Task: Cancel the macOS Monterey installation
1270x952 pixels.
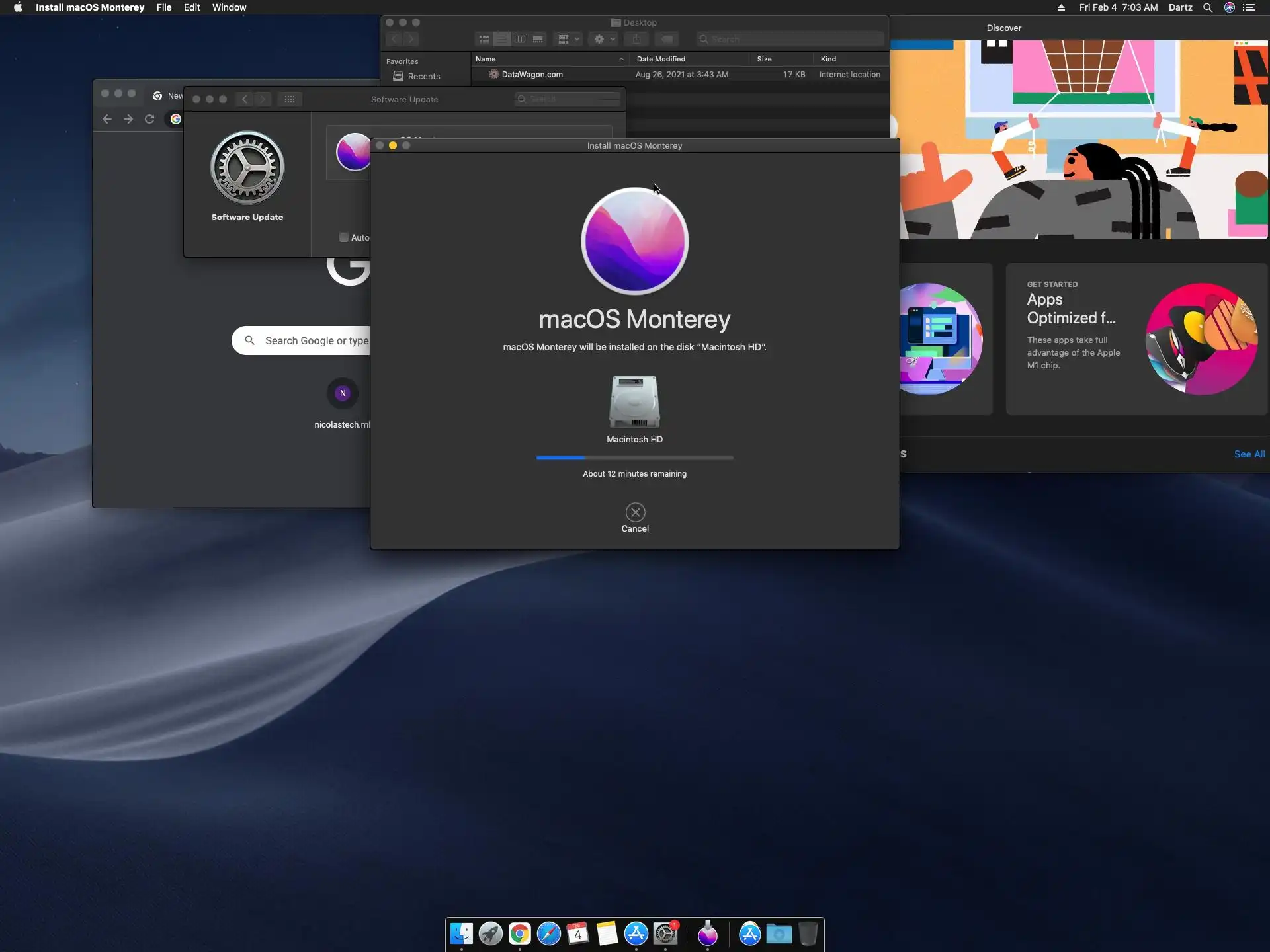Action: pos(635,512)
